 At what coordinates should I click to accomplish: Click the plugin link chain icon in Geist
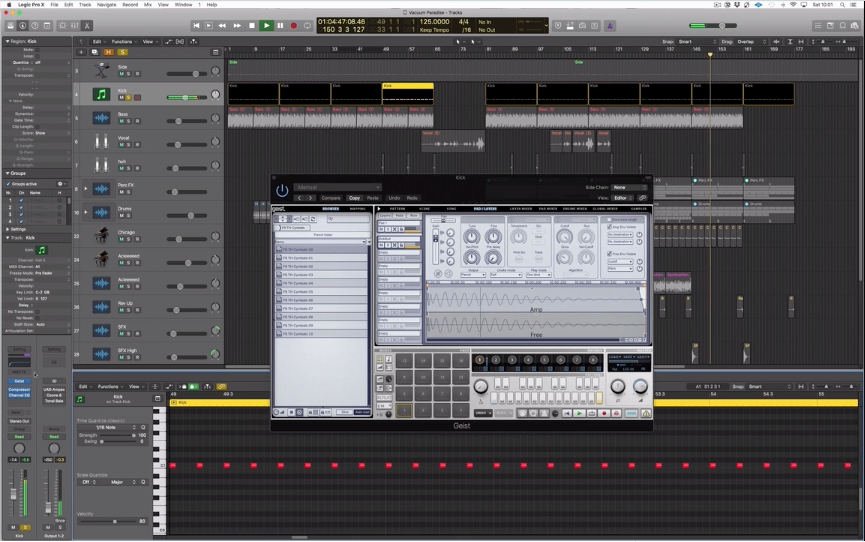tap(643, 198)
